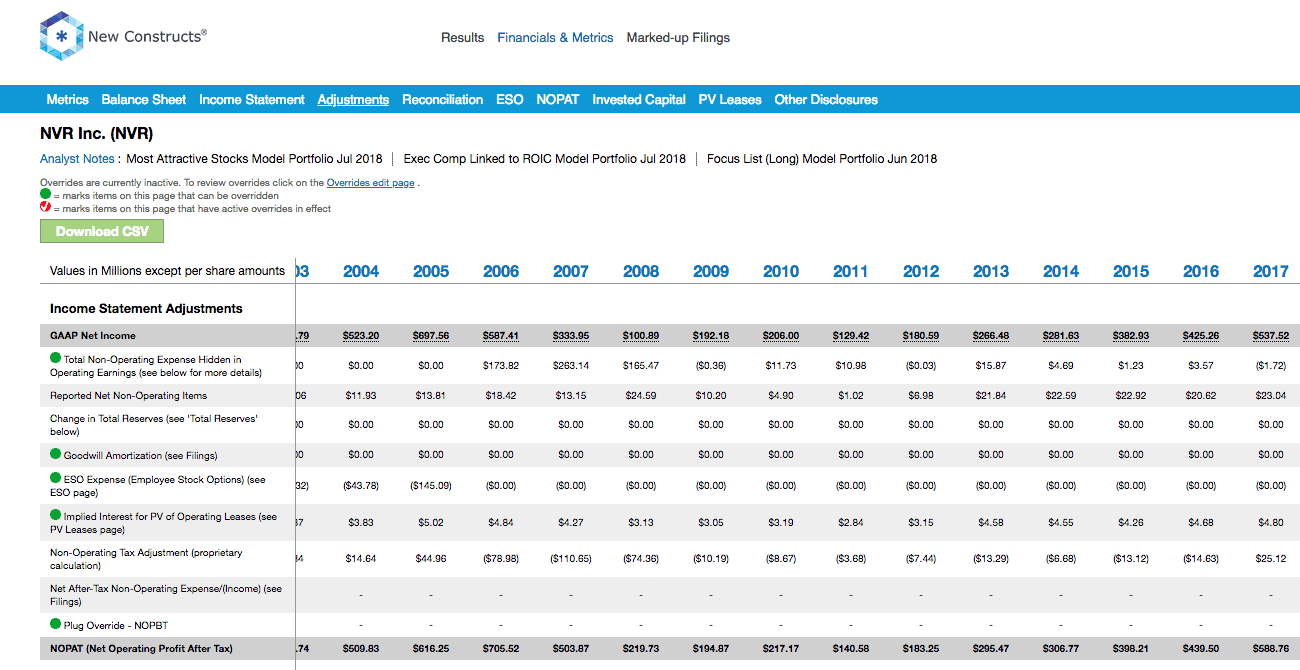Open the PV Leases tab
Image resolution: width=1300 pixels, height=670 pixels.
pos(730,100)
